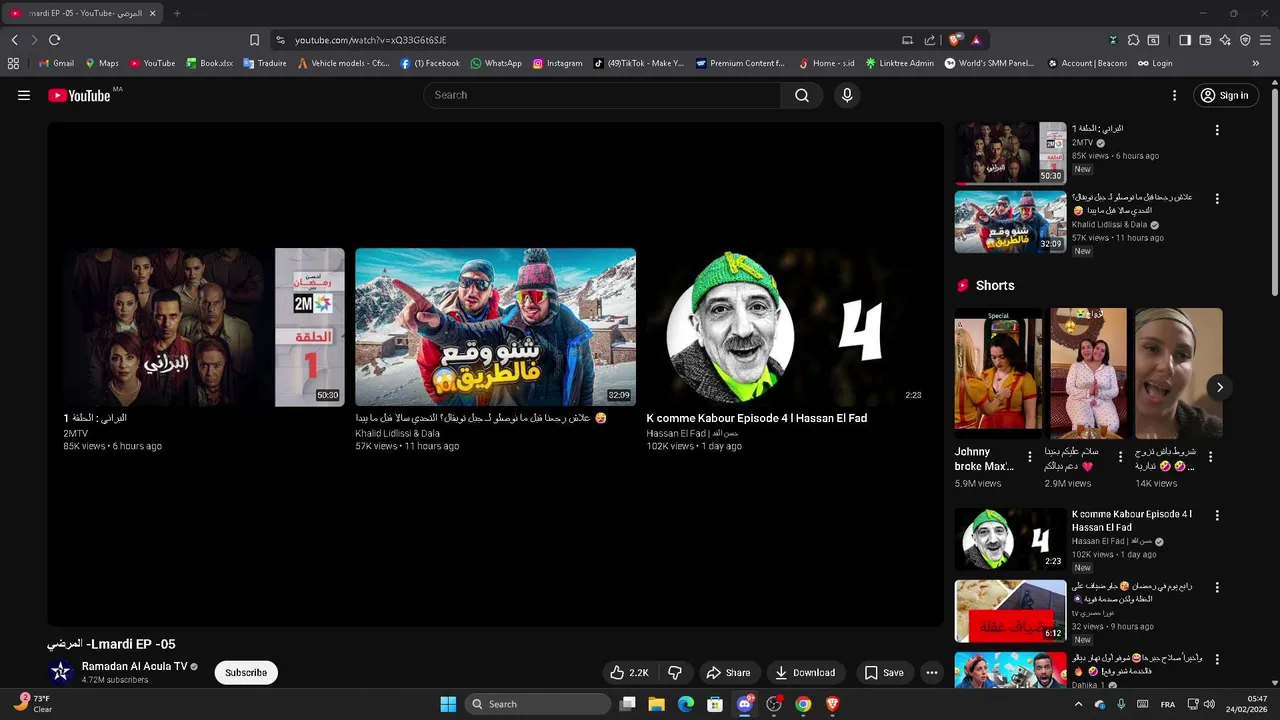This screenshot has height=720, width=1280.
Task: Open File Explorer from the taskbar
Action: (656, 704)
